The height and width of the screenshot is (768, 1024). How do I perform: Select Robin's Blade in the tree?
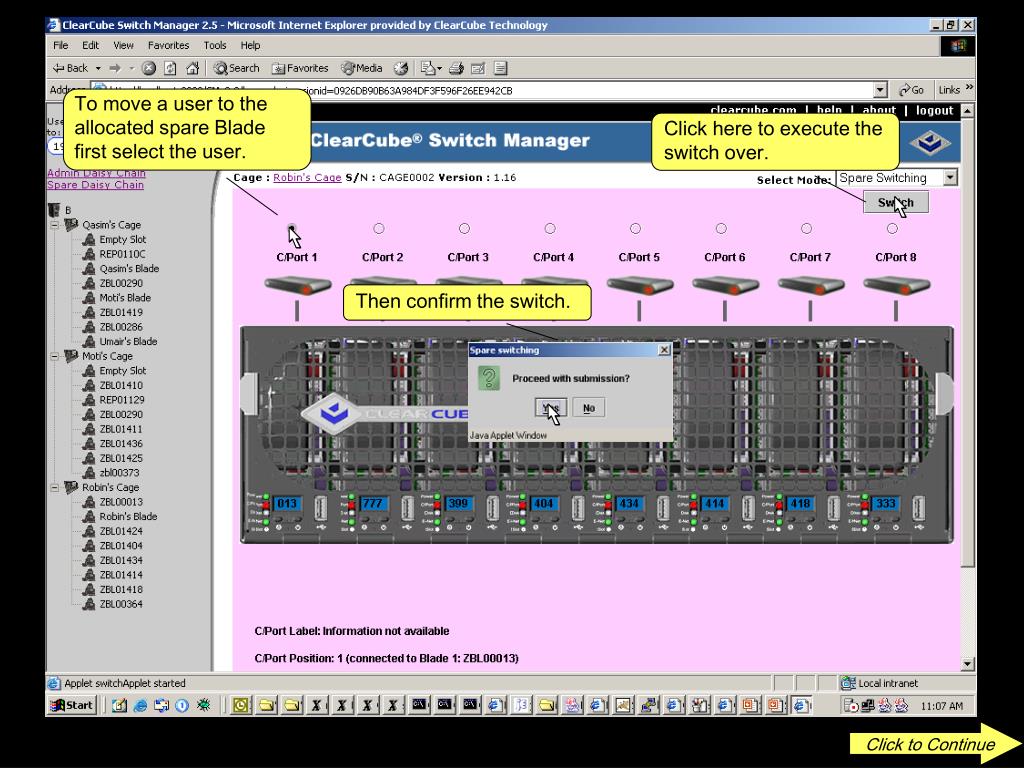coord(128,517)
